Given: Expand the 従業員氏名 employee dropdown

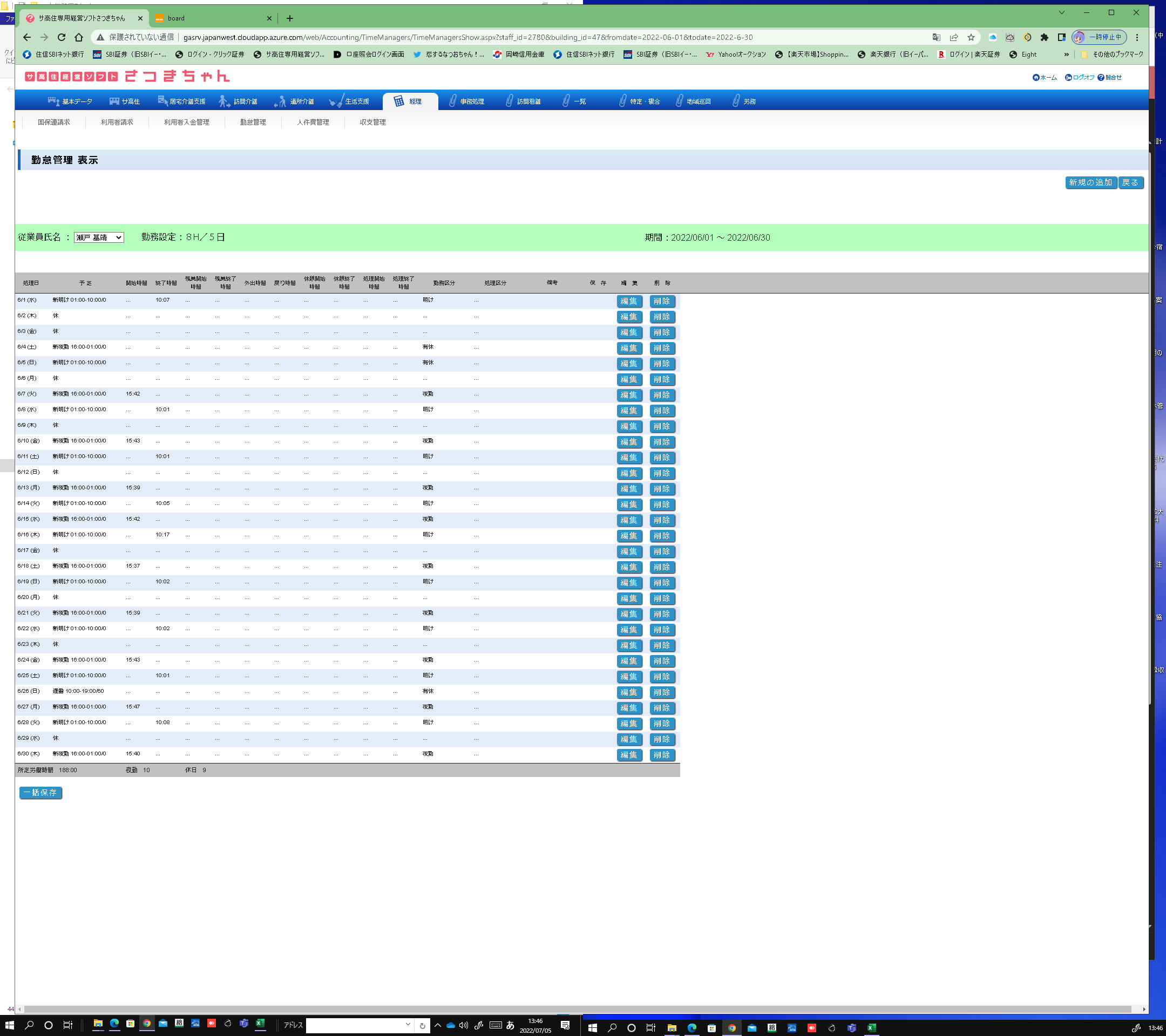Looking at the screenshot, I should (99, 238).
